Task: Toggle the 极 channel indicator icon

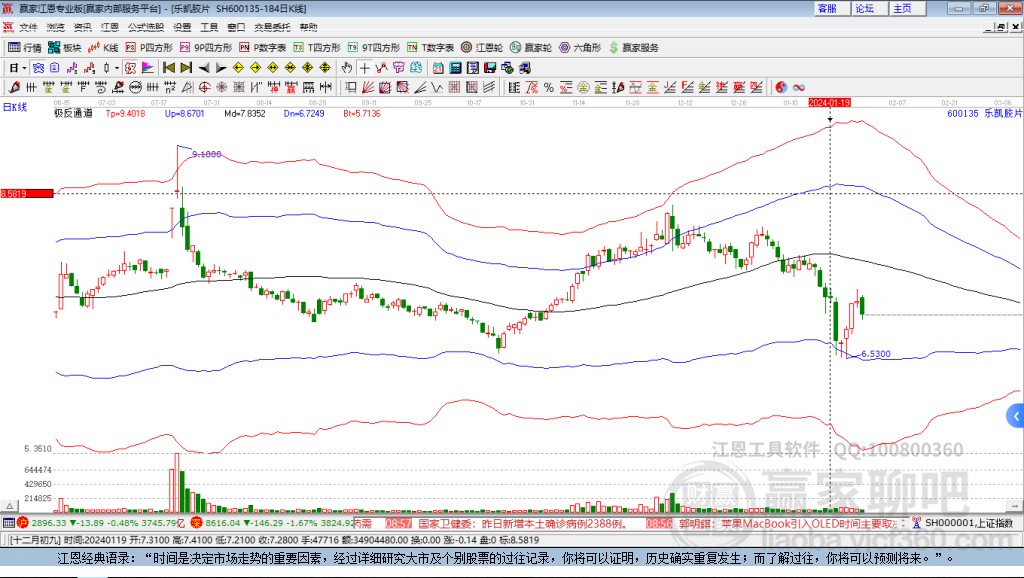Action: point(131,68)
